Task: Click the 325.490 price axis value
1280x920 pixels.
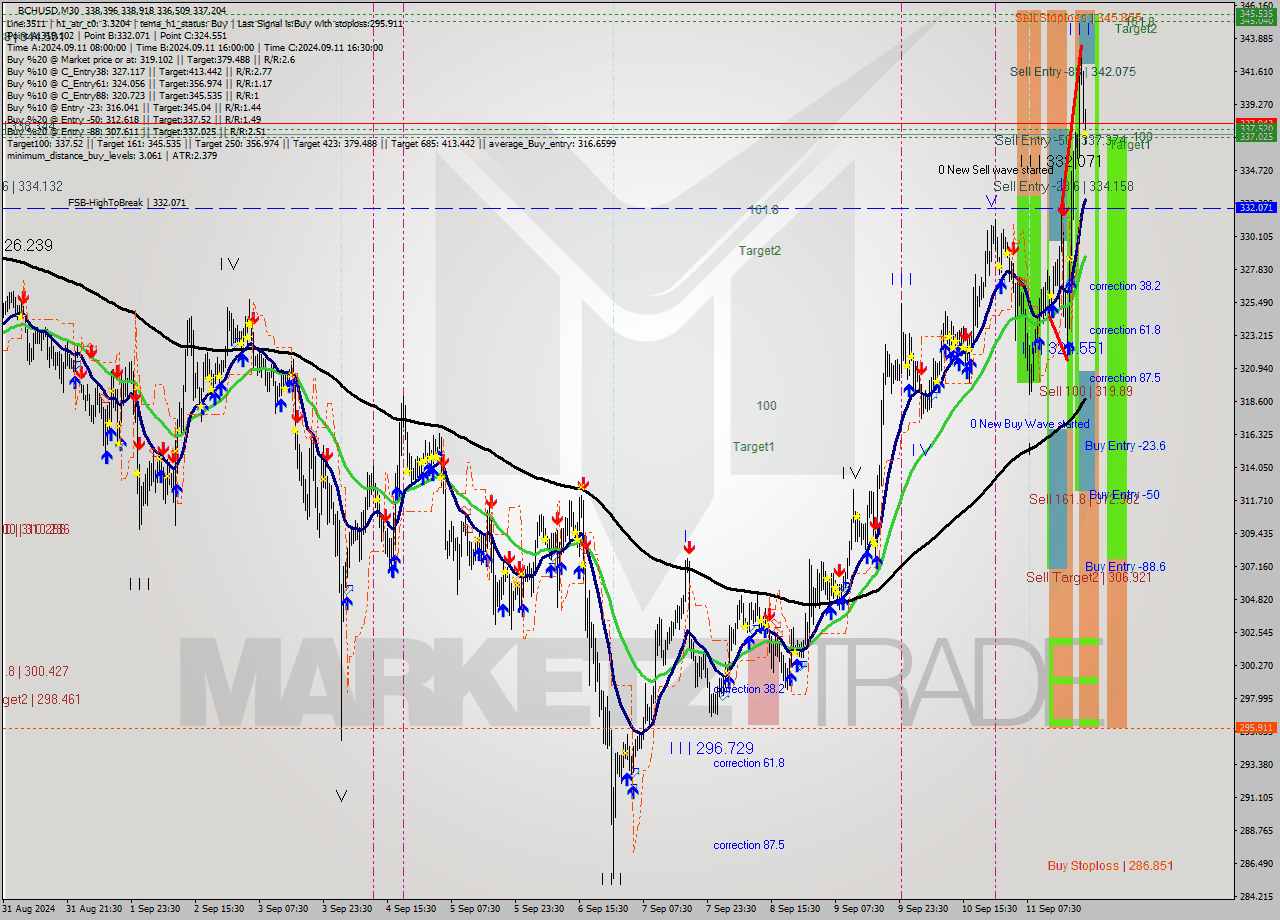Action: (1256, 303)
